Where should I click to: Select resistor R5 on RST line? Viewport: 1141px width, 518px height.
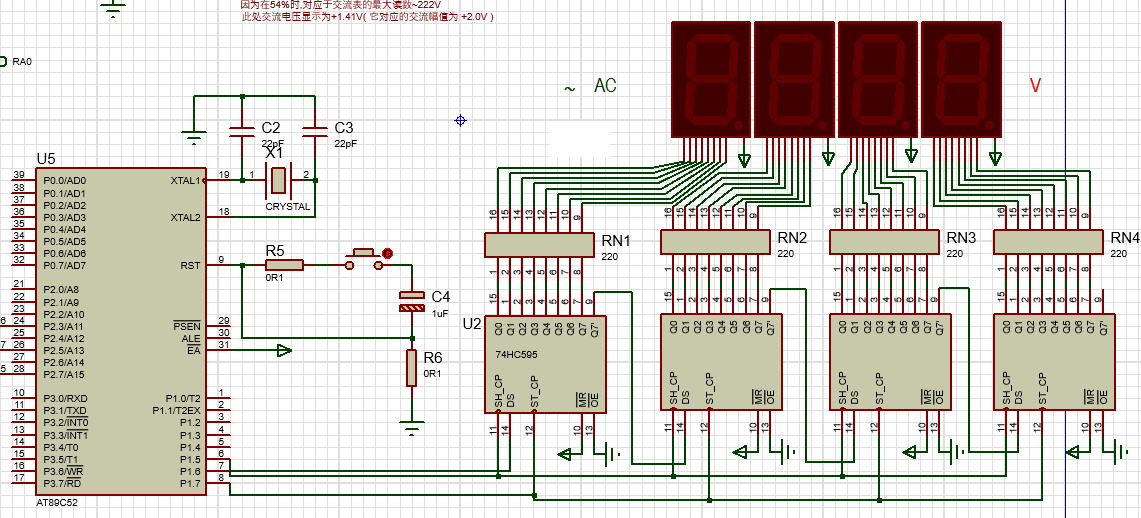(284, 265)
